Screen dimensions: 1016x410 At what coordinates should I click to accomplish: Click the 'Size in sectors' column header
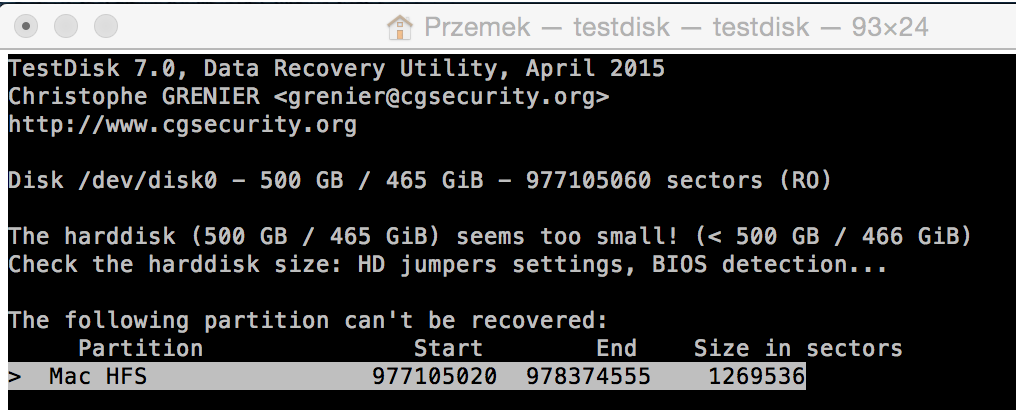pos(798,348)
